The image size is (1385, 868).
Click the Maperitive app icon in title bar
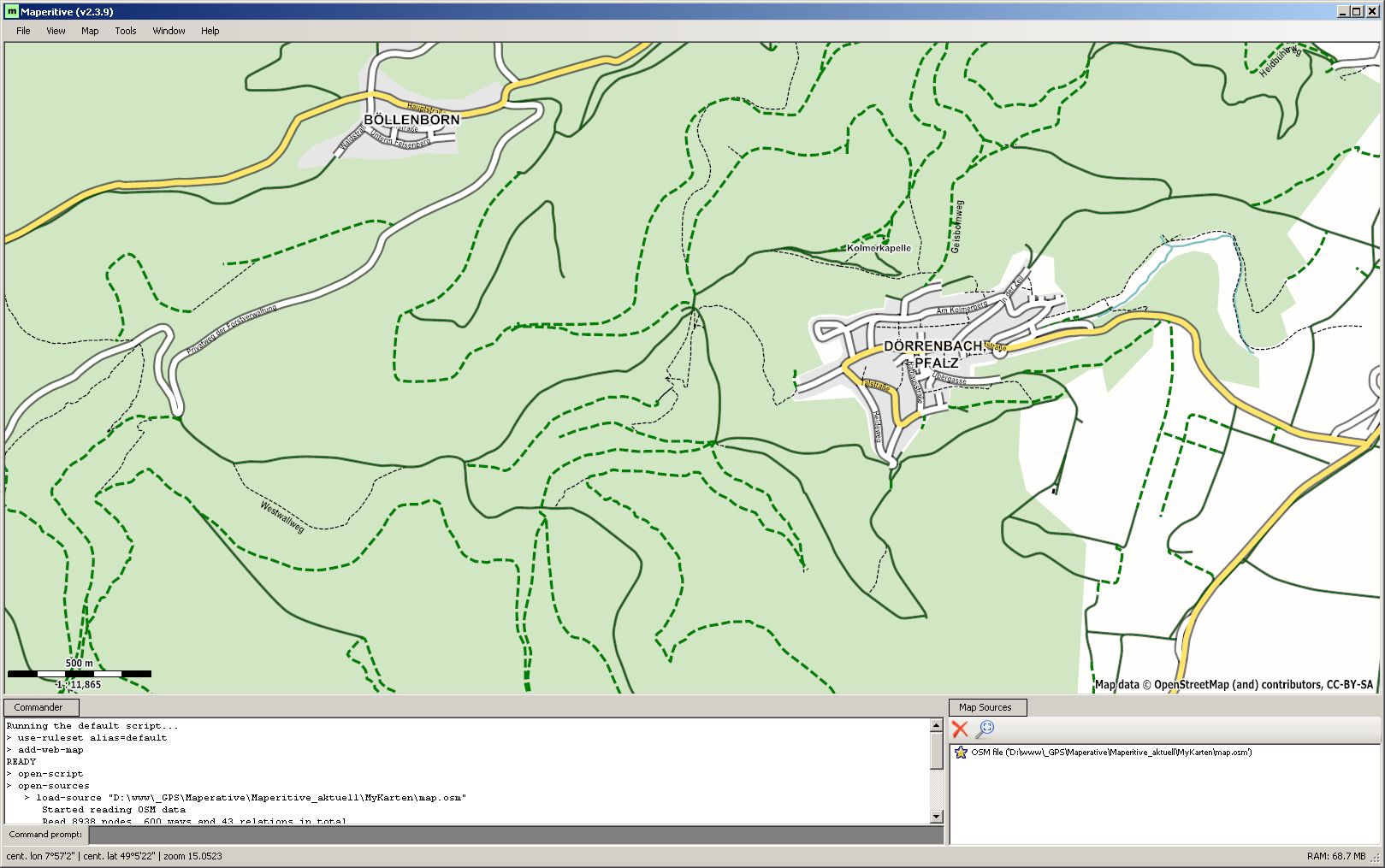click(11, 12)
